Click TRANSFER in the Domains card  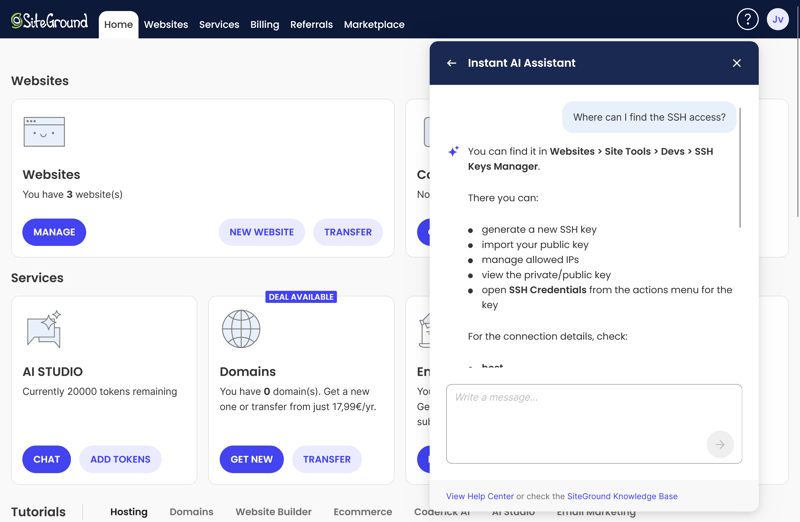[x=327, y=459]
